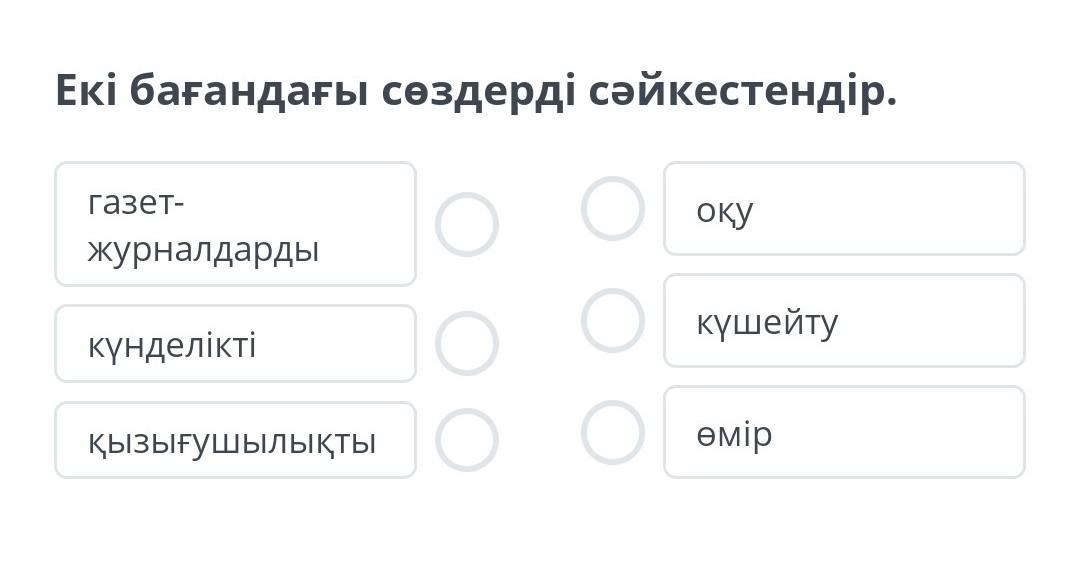Click the газет-журналдарды word card
1067x578 pixels.
pos(235,224)
